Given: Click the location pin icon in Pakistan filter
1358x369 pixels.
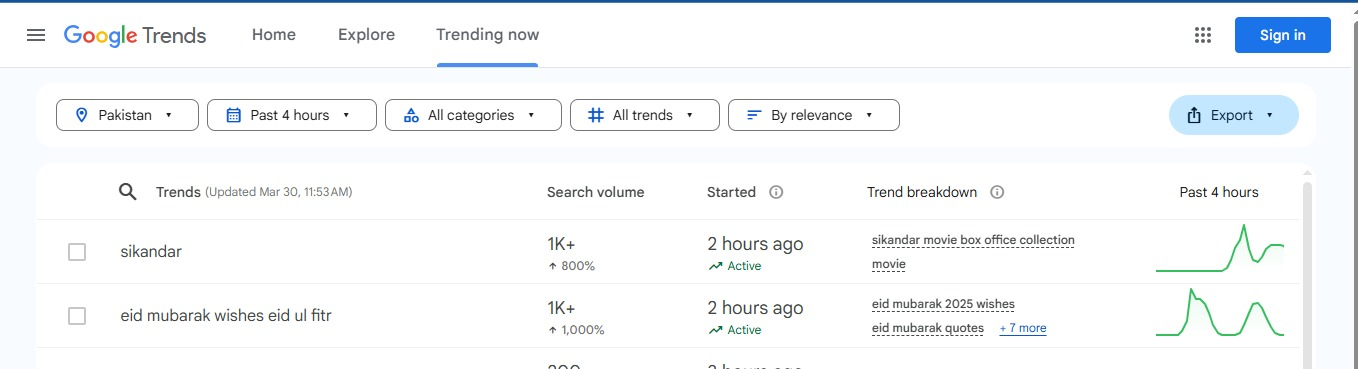Looking at the screenshot, I should [81, 115].
